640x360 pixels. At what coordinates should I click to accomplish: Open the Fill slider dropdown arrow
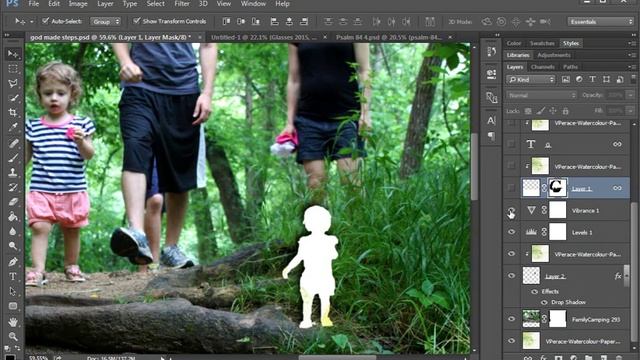(630, 111)
